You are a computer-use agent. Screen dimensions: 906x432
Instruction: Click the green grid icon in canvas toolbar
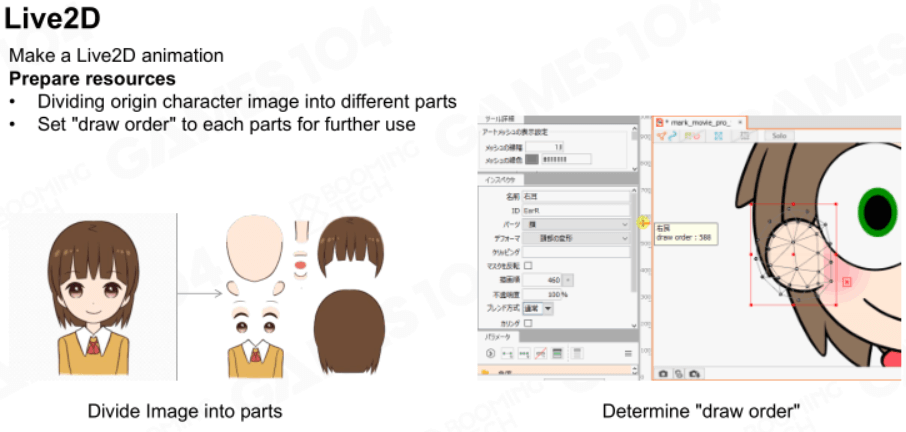pyautogui.click(x=687, y=136)
